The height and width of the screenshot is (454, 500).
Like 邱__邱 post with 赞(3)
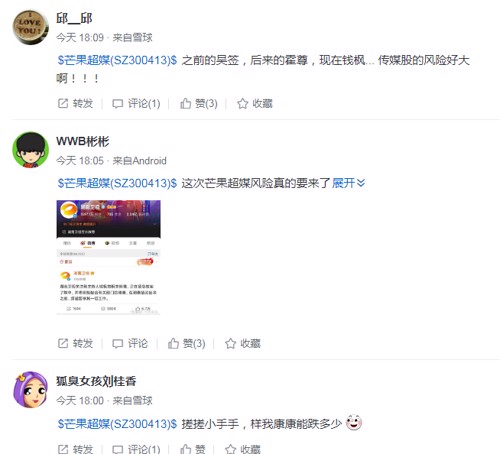199,104
